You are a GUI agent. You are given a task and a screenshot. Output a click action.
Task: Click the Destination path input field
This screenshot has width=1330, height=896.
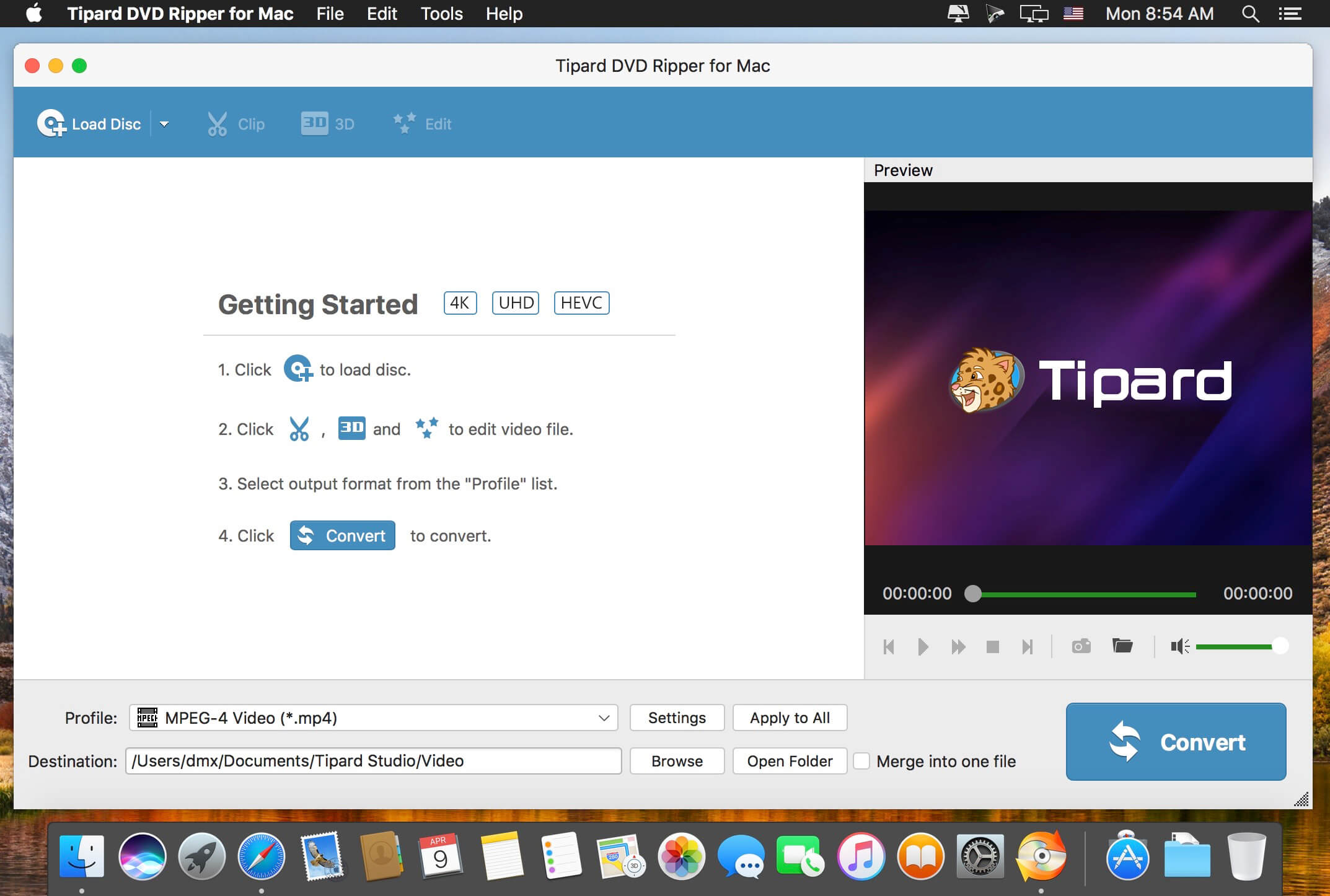click(373, 761)
